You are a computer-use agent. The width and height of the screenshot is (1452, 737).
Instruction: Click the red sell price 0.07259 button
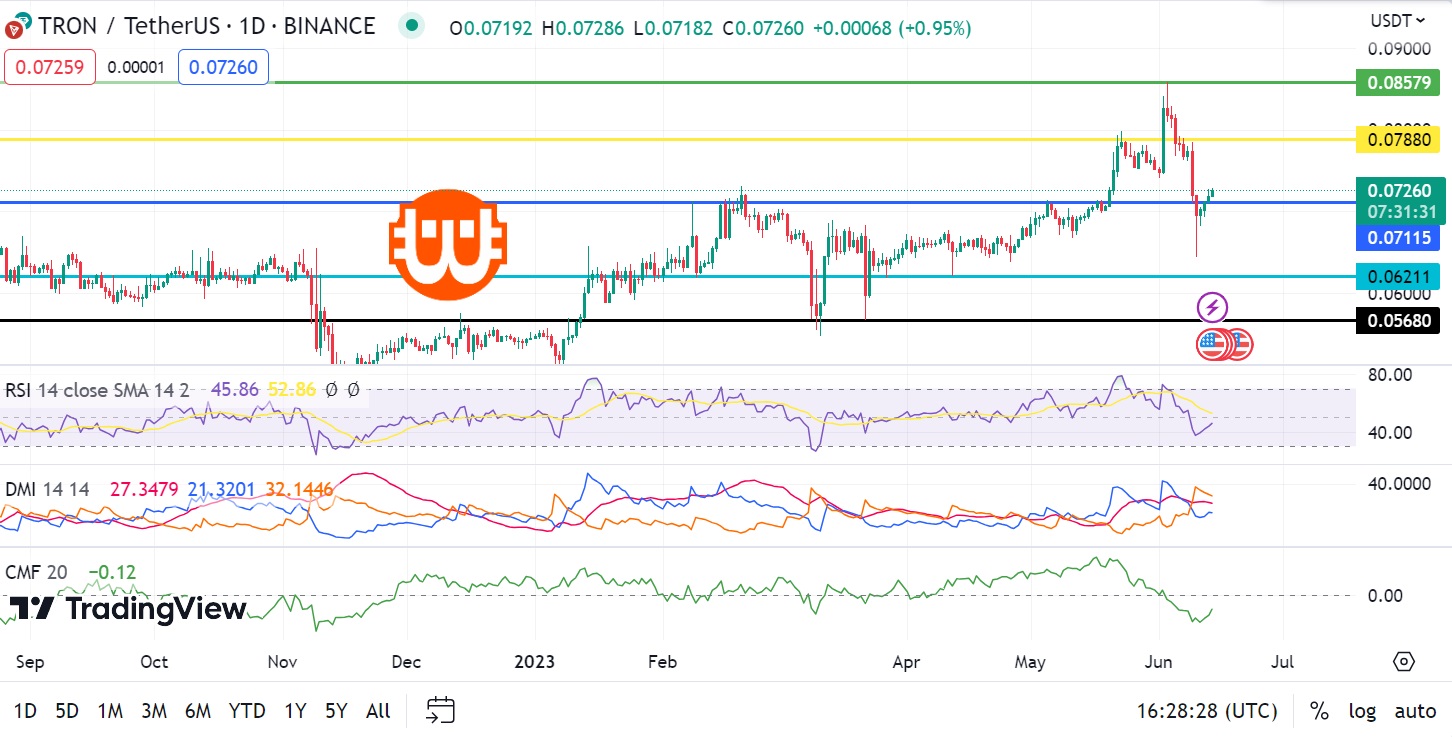[50, 67]
